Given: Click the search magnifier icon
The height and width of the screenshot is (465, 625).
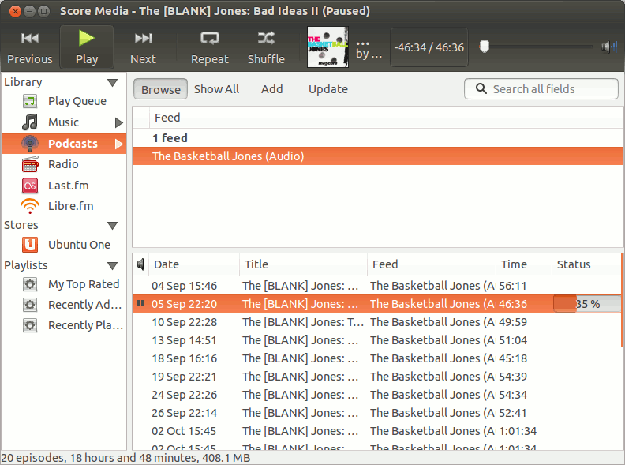Looking at the screenshot, I should [x=481, y=88].
